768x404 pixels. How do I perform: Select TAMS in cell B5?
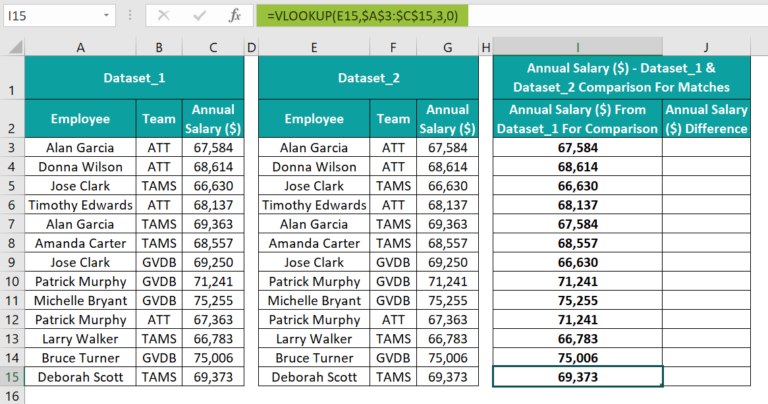pos(159,186)
